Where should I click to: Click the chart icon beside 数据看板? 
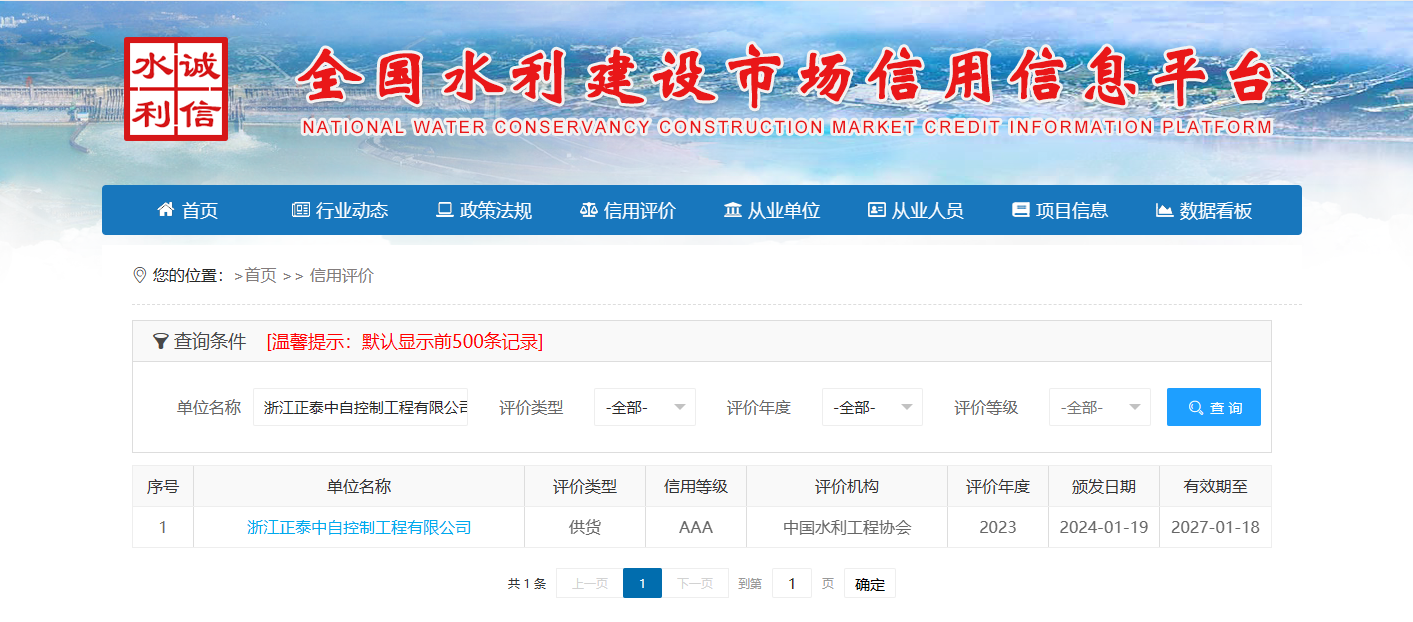tap(1164, 210)
